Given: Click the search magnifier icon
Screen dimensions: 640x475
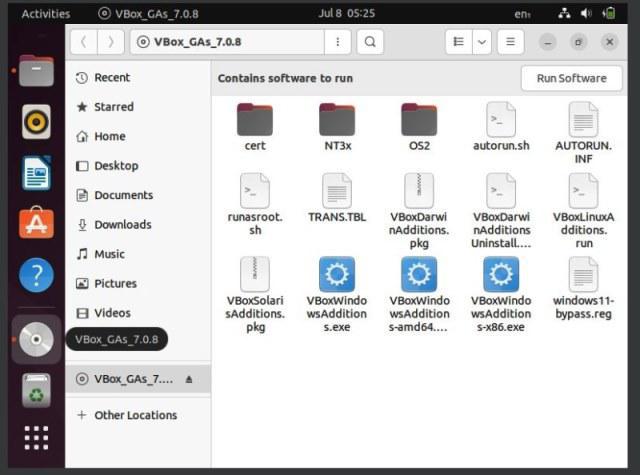Looking at the screenshot, I should coord(370,42).
